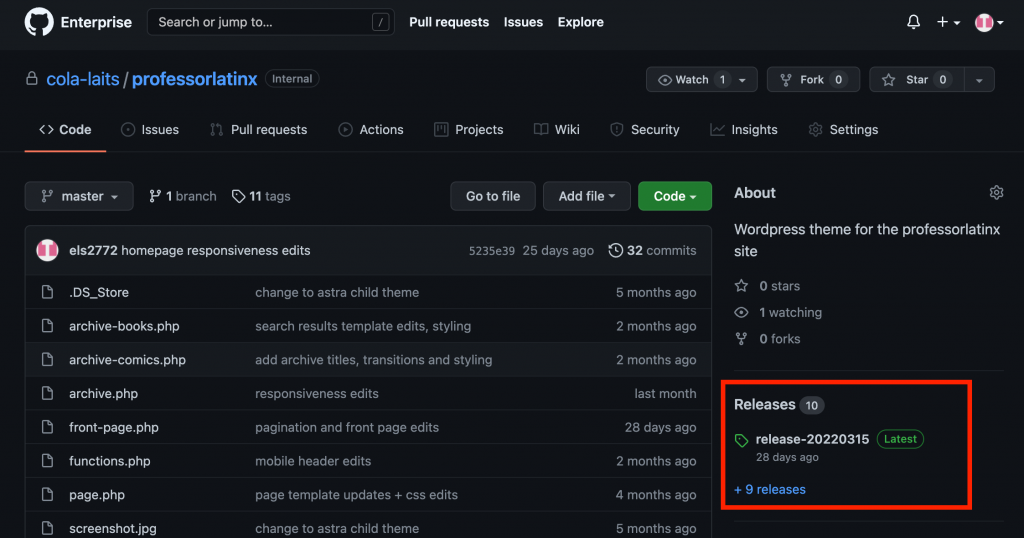This screenshot has height=538, width=1024.
Task: Fork the repository
Action: pos(813,80)
